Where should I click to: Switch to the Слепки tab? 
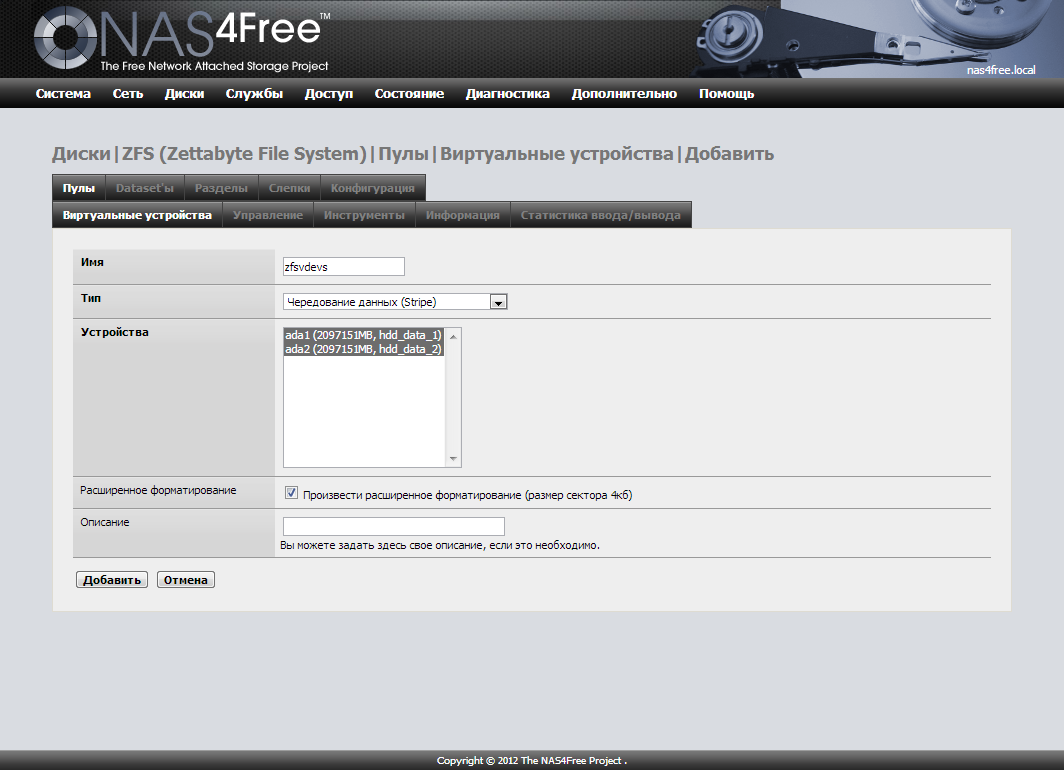(x=289, y=188)
